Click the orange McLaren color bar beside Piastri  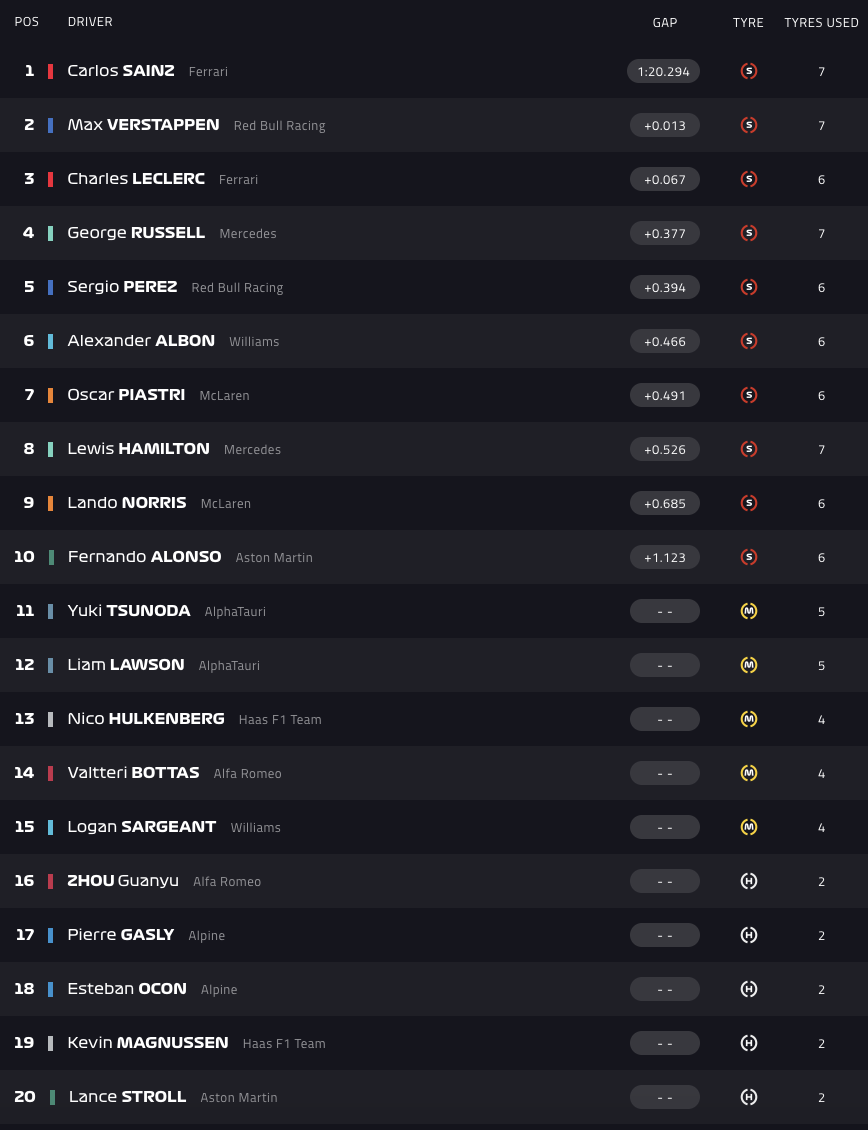click(50, 395)
